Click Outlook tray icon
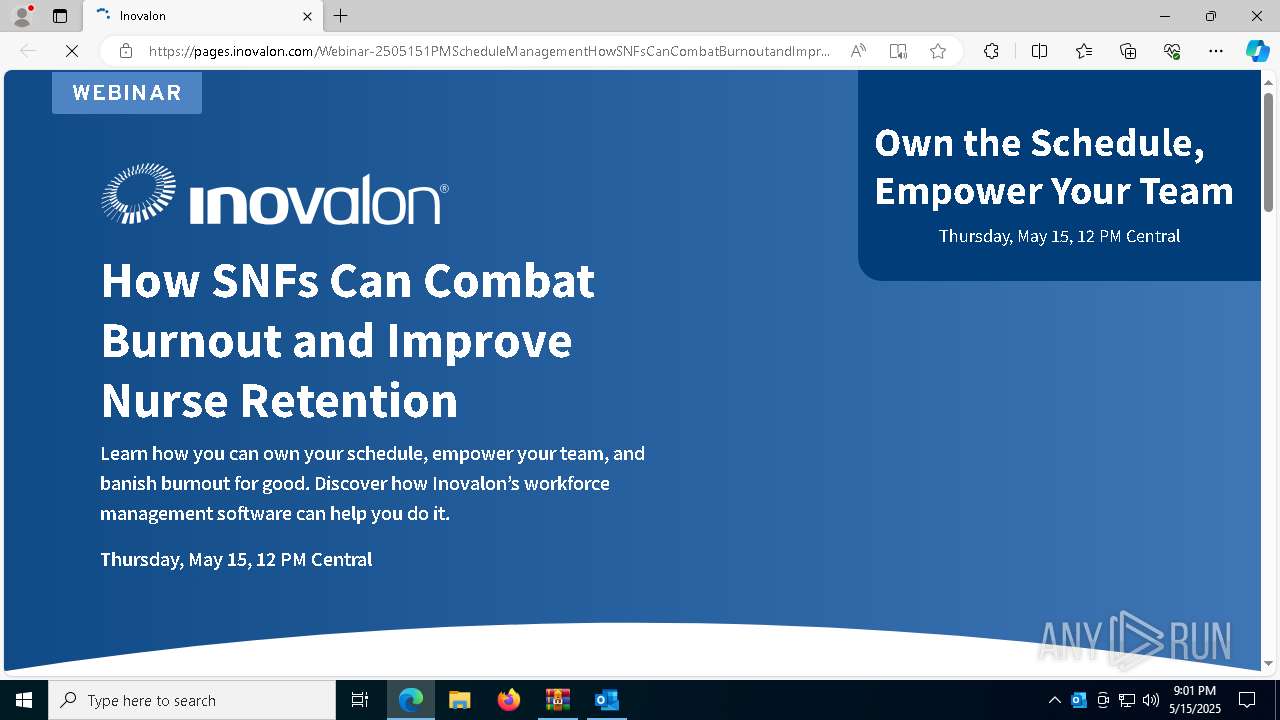Screen dimensions: 1280x720 point(1079,700)
